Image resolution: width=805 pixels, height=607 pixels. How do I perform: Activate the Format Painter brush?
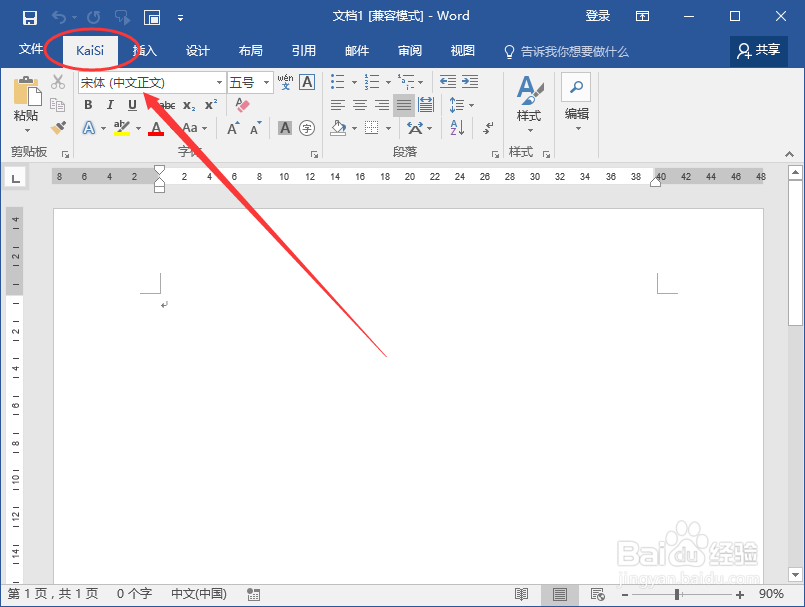[x=58, y=127]
